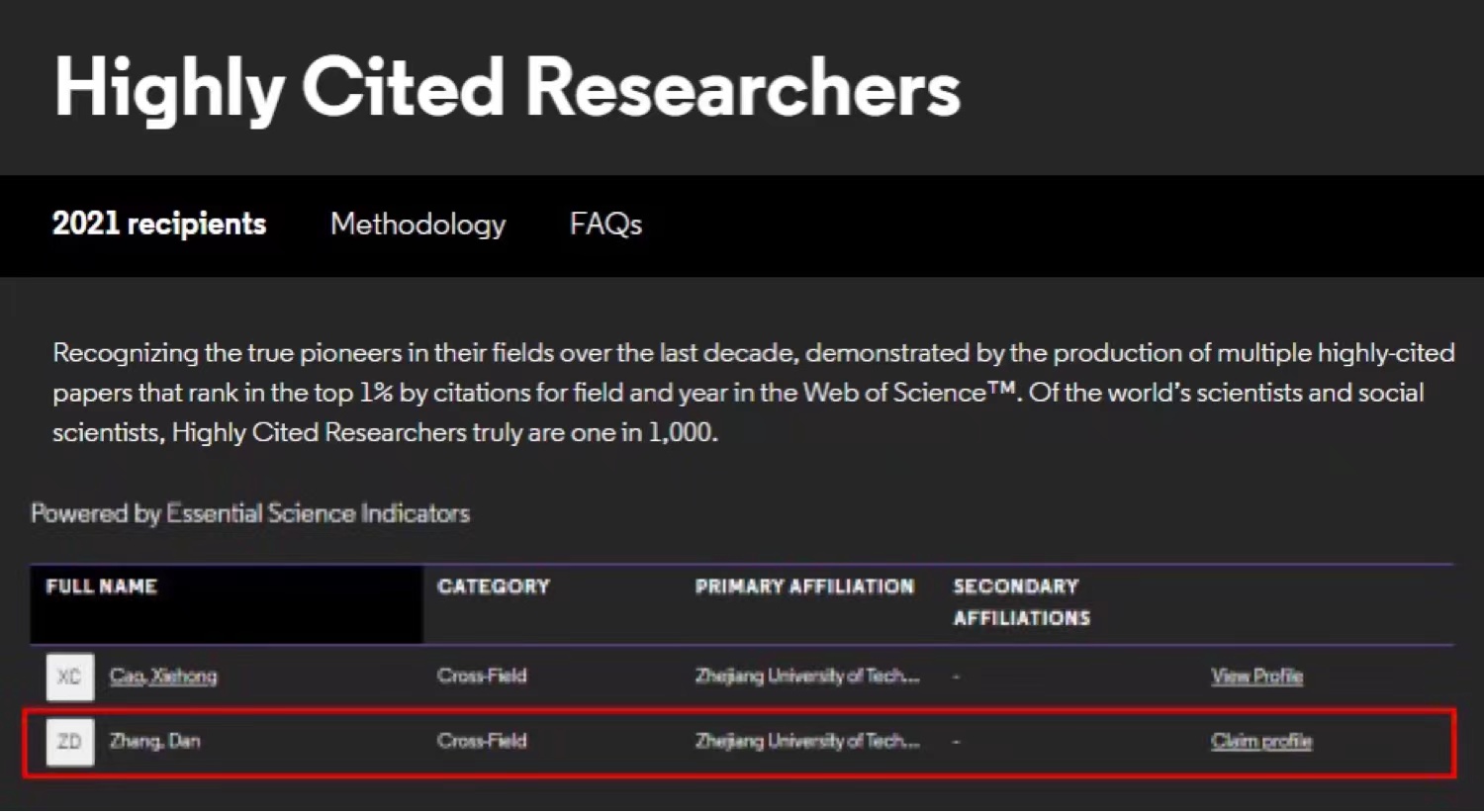Open the 2021 recipients tab
Image resolution: width=1484 pixels, height=812 pixels.
159,225
